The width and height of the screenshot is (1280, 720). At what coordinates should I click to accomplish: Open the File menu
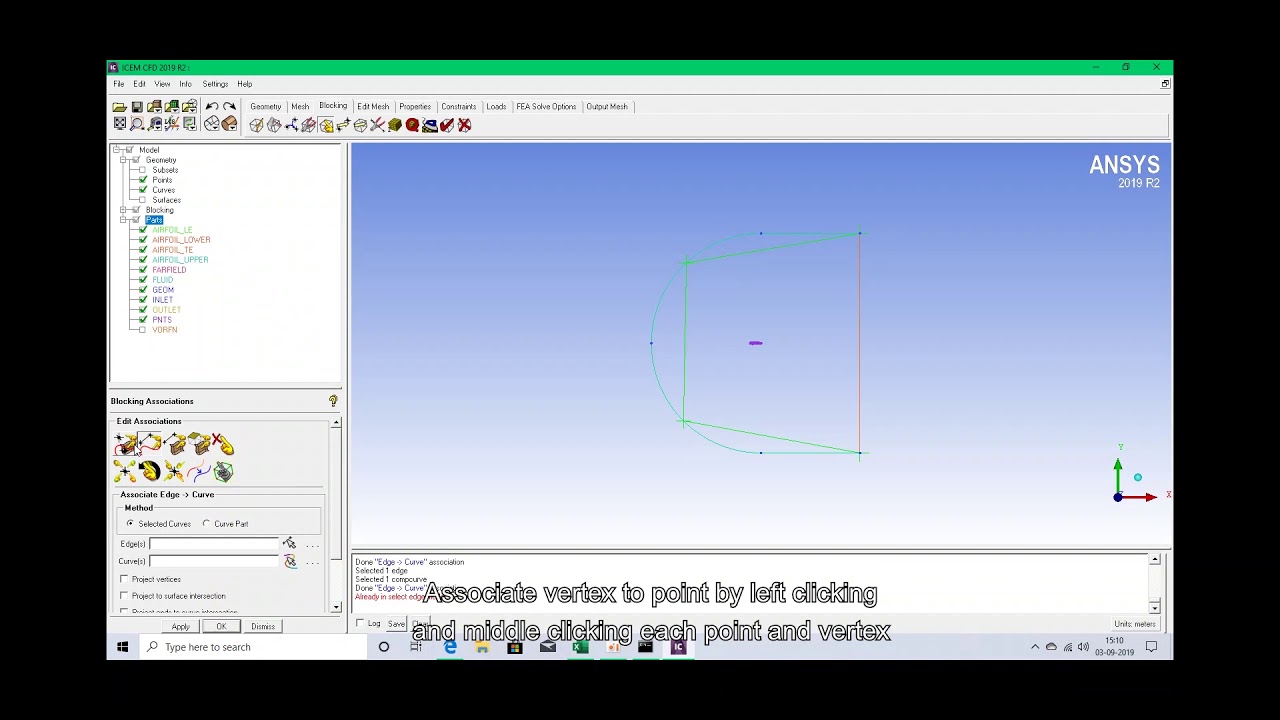[119, 84]
